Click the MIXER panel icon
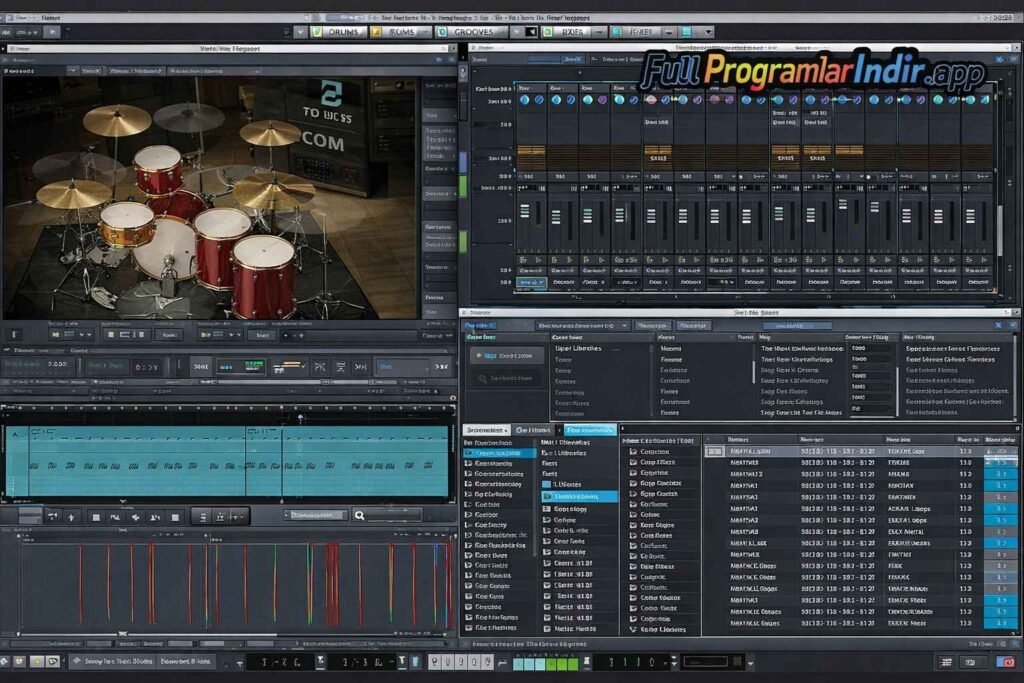 coord(546,32)
